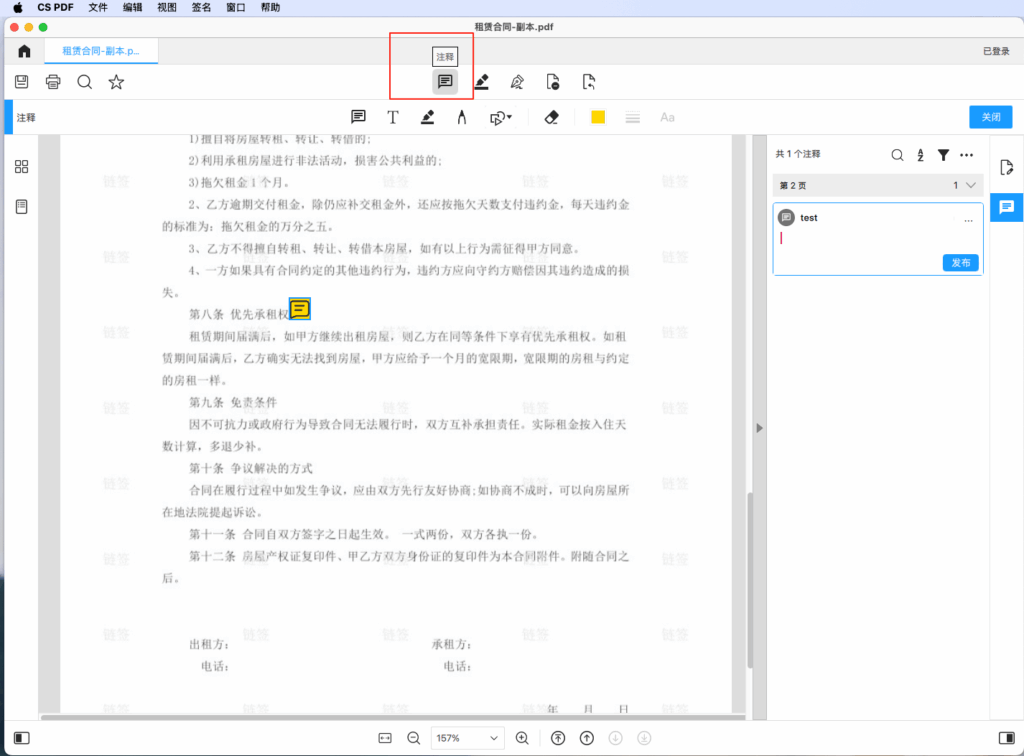Click the 发布 button
The width and height of the screenshot is (1024, 756).
pyautogui.click(x=960, y=262)
